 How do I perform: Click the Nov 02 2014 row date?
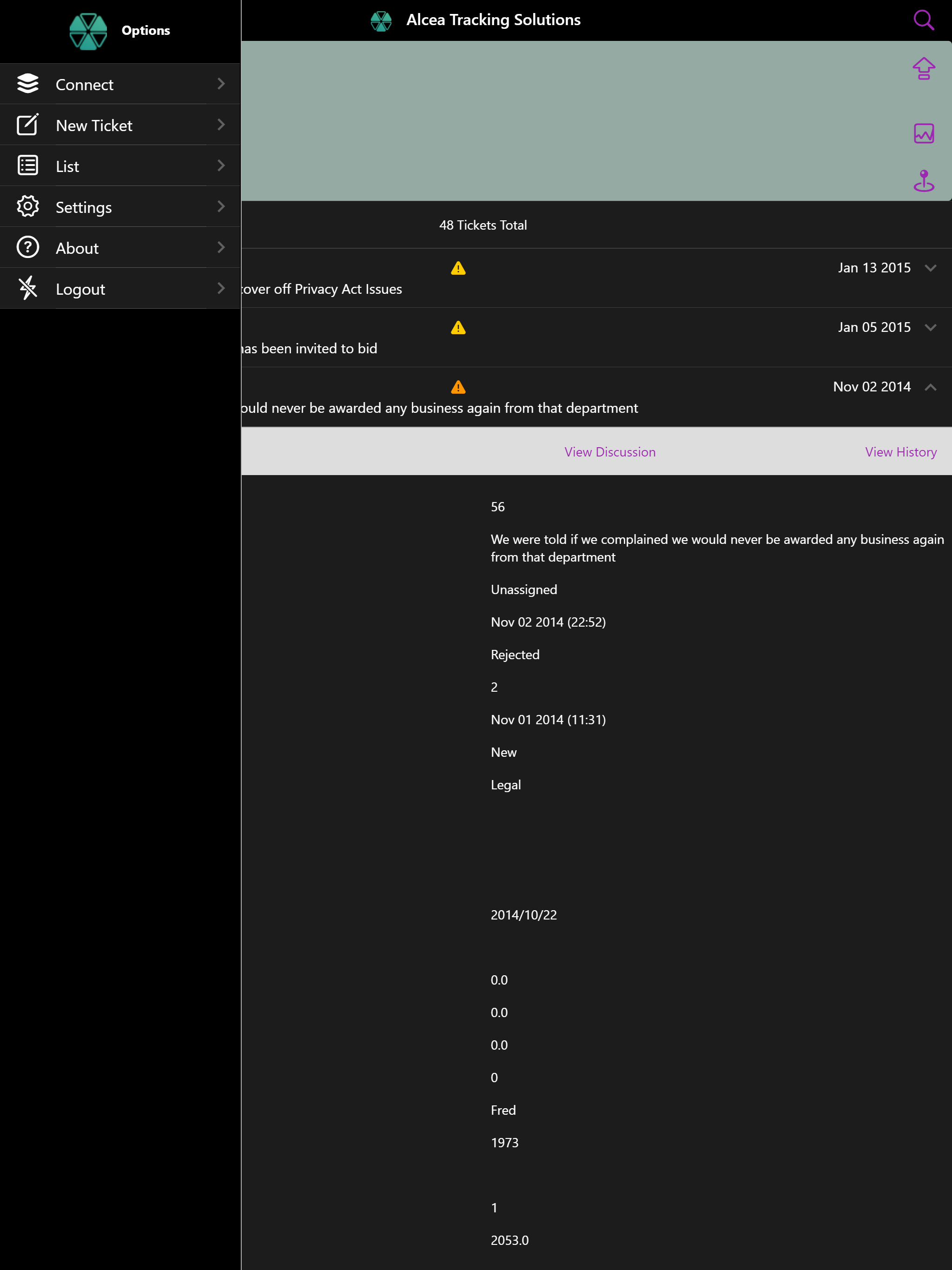[x=872, y=386]
